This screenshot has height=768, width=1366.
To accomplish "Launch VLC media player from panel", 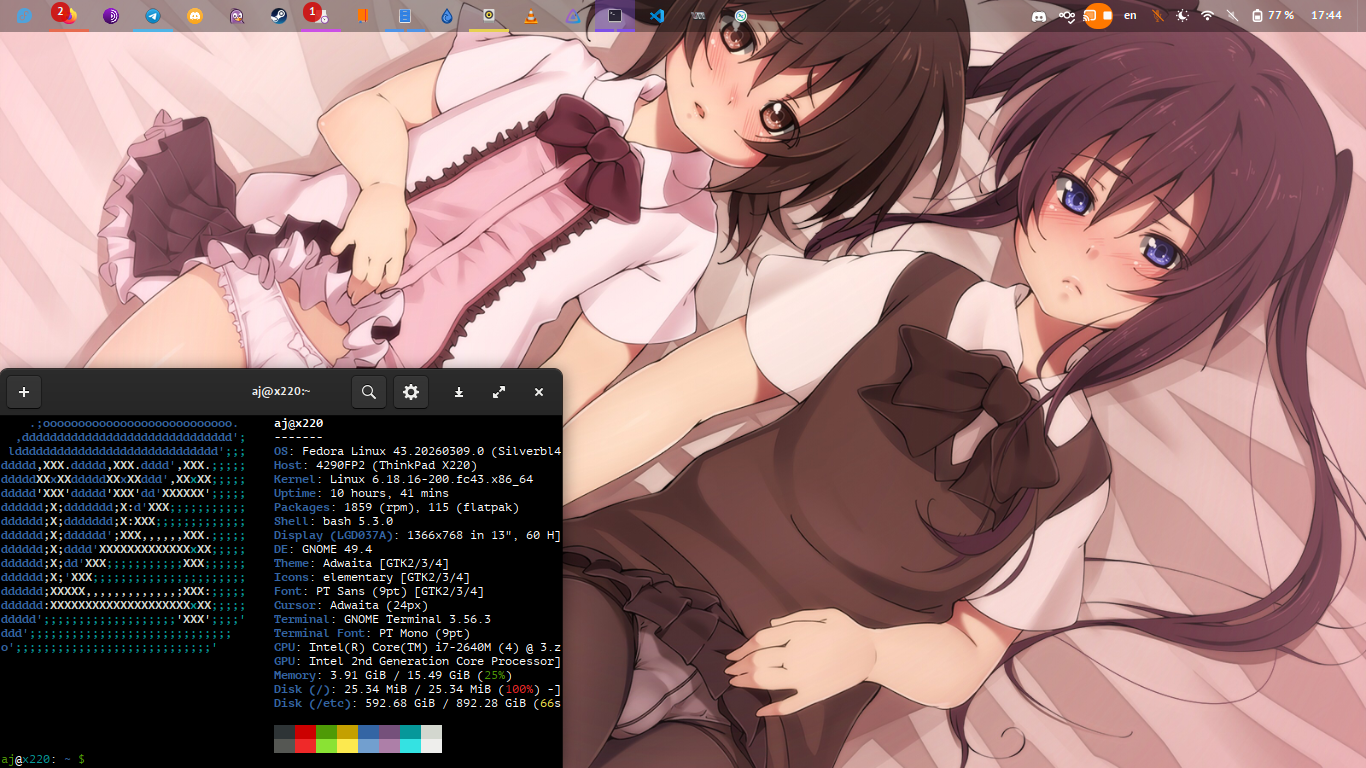I will click(530, 16).
